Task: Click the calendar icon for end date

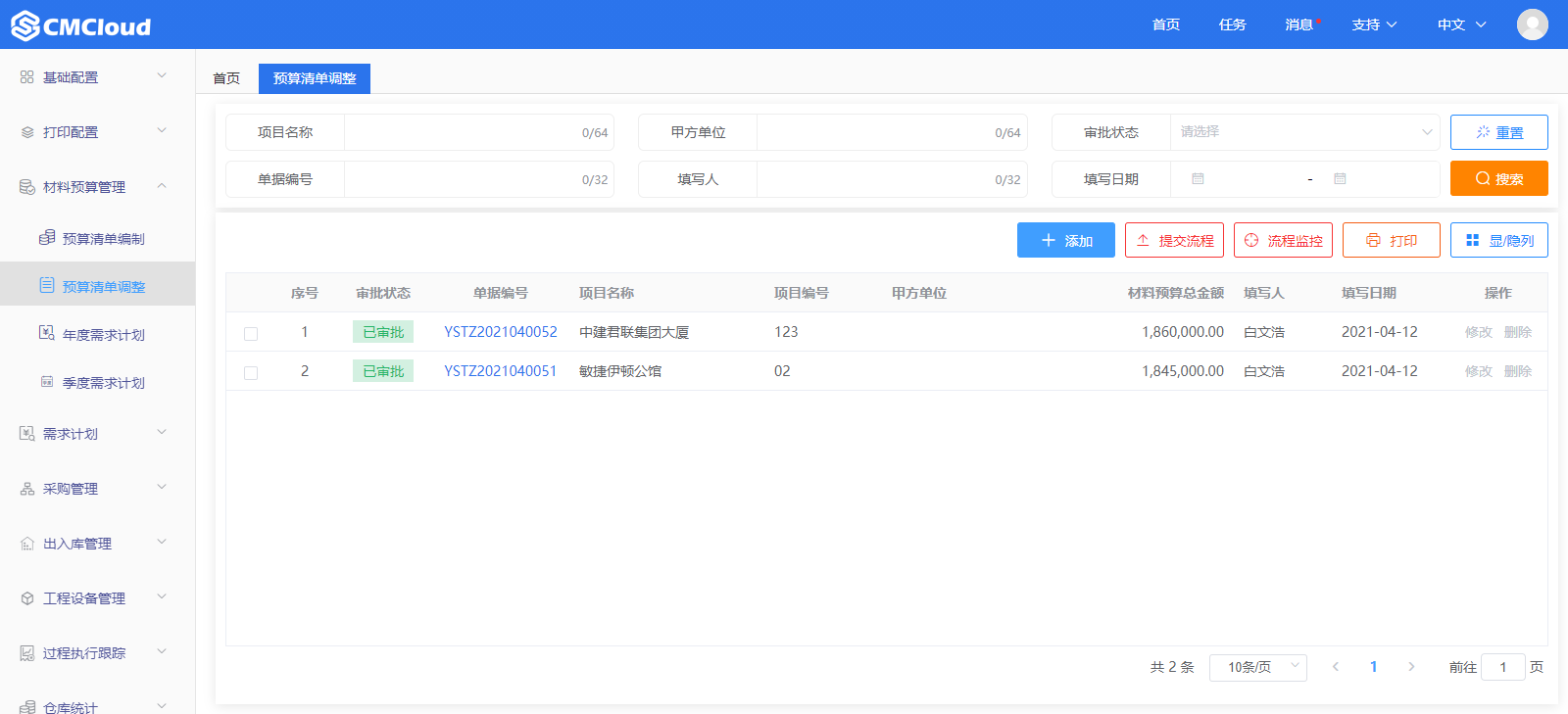Action: click(1340, 179)
